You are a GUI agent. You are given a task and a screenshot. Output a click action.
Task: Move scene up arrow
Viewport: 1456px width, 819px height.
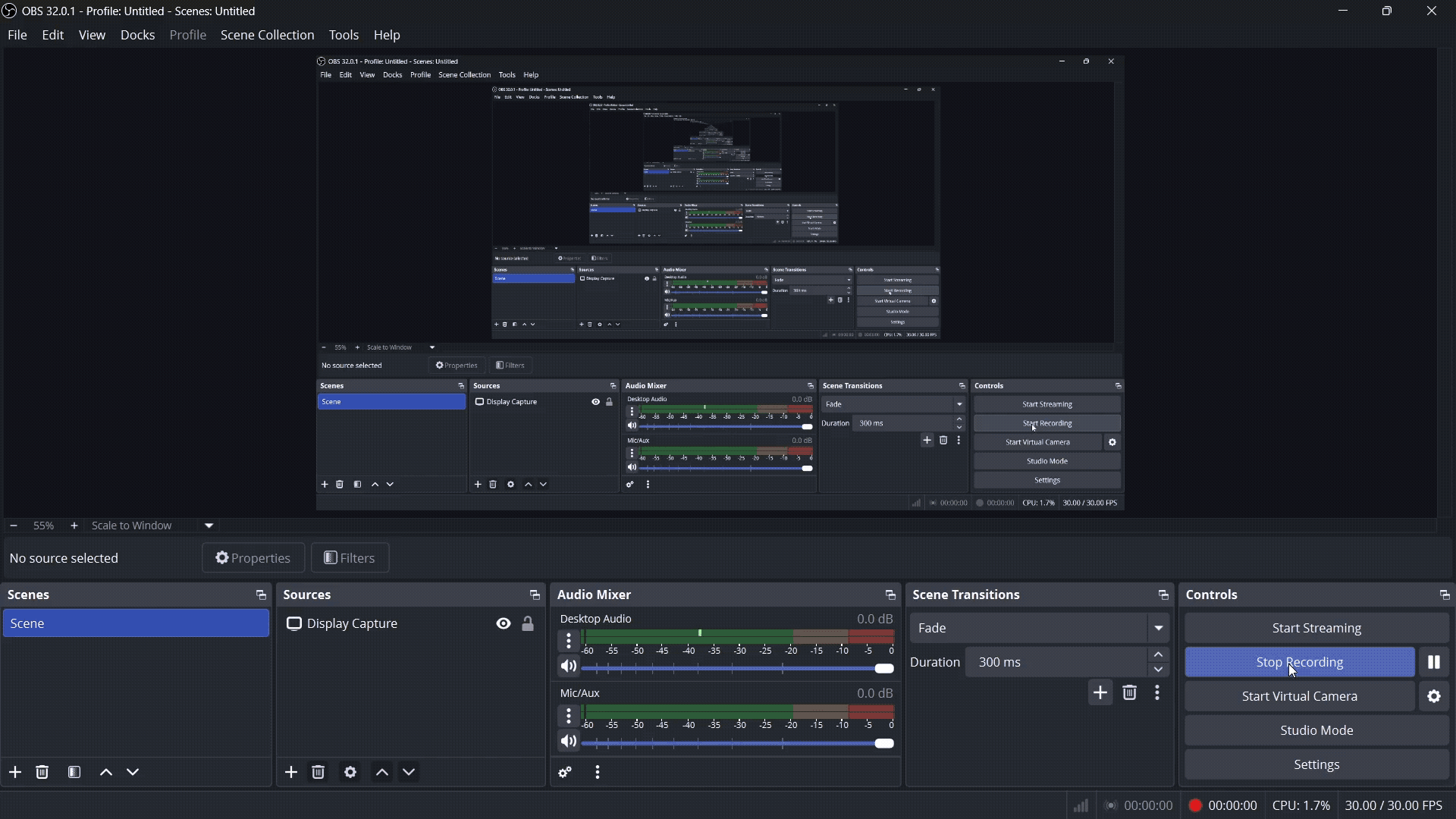point(106,773)
